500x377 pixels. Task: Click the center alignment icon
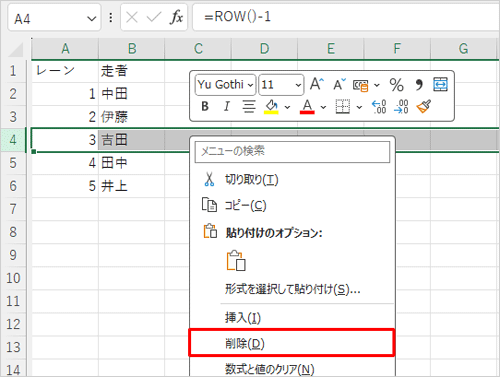click(x=249, y=107)
